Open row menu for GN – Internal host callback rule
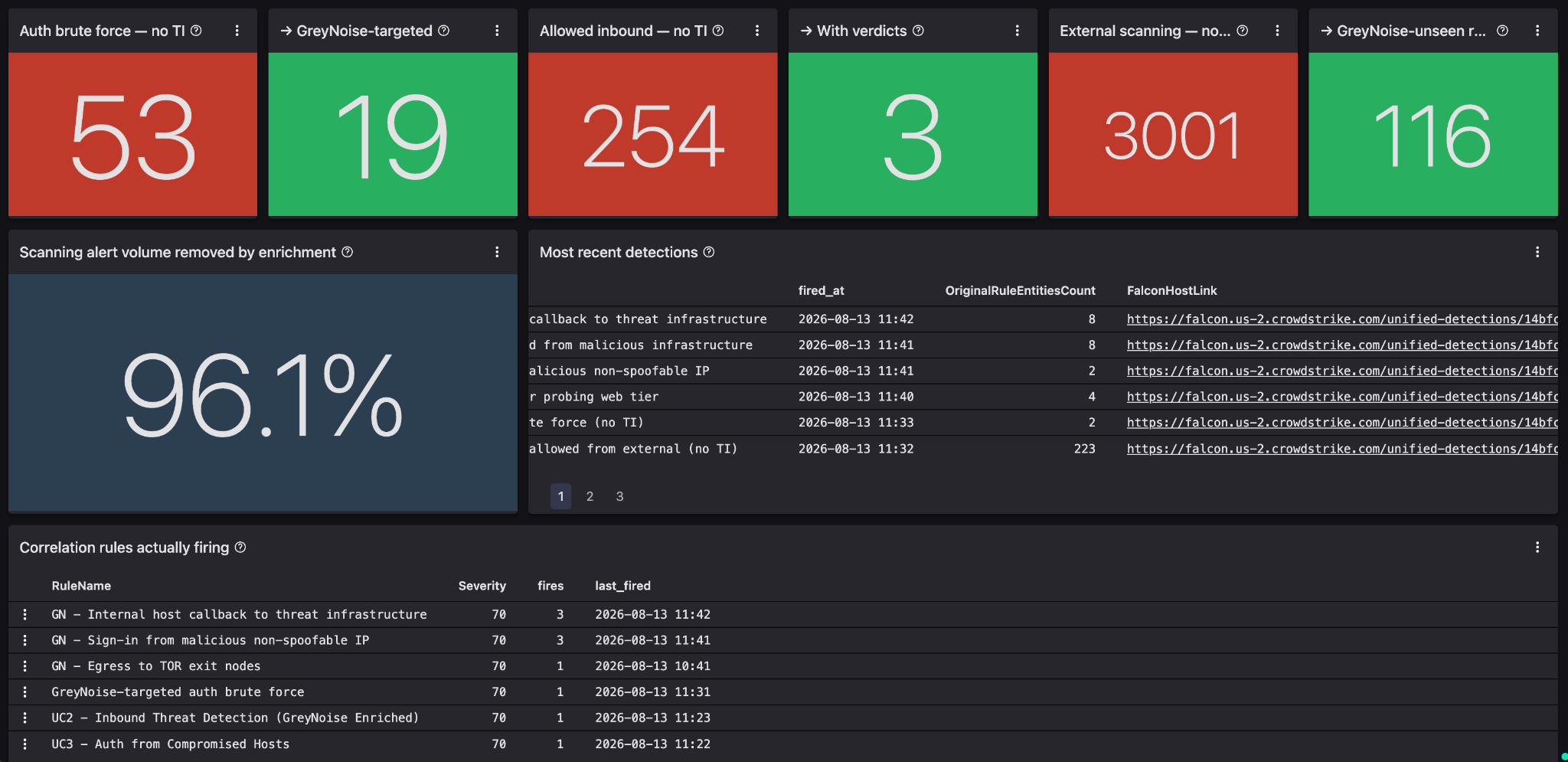The width and height of the screenshot is (1568, 762). click(x=25, y=614)
